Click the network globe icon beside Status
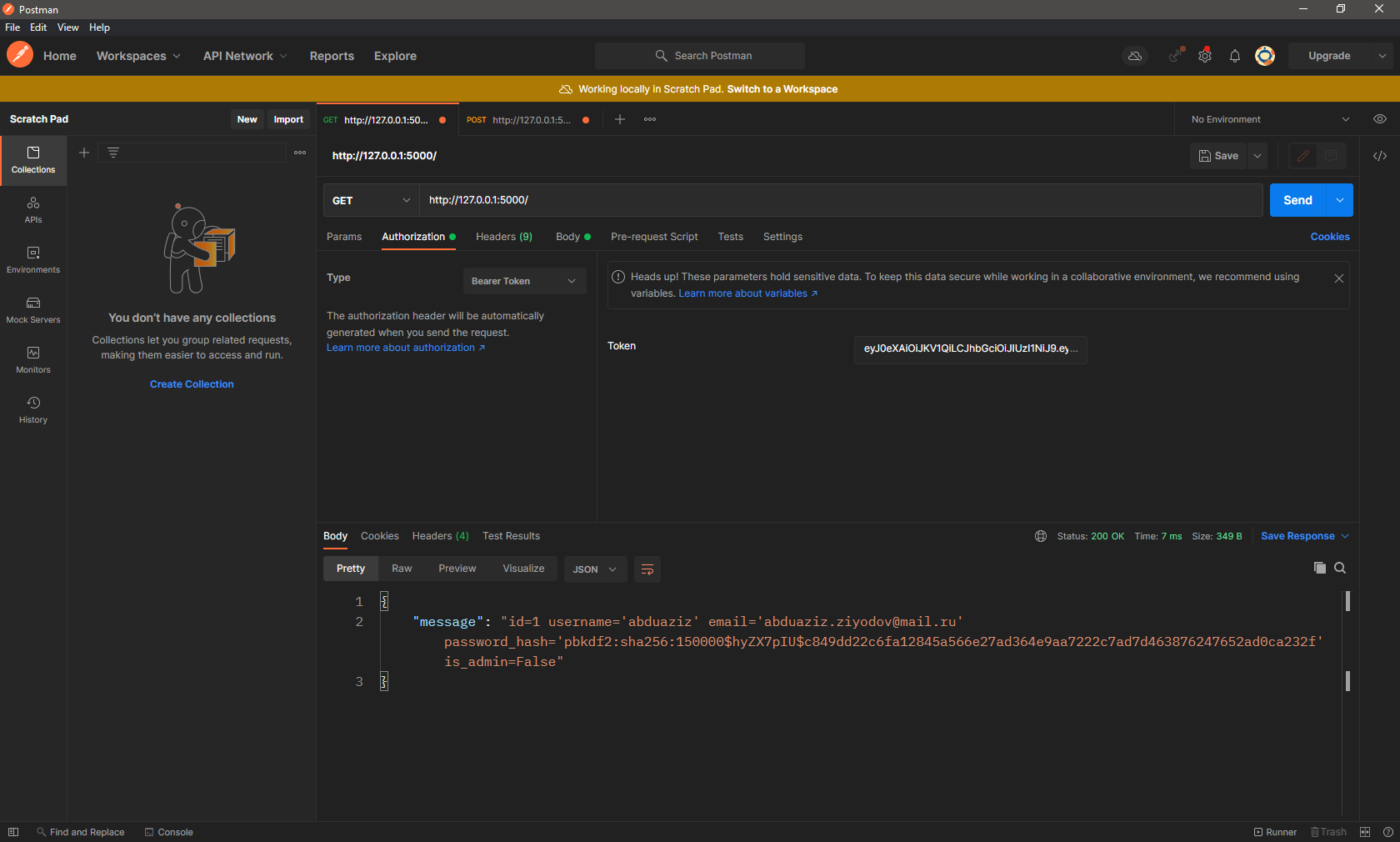The height and width of the screenshot is (842, 1400). (x=1041, y=536)
